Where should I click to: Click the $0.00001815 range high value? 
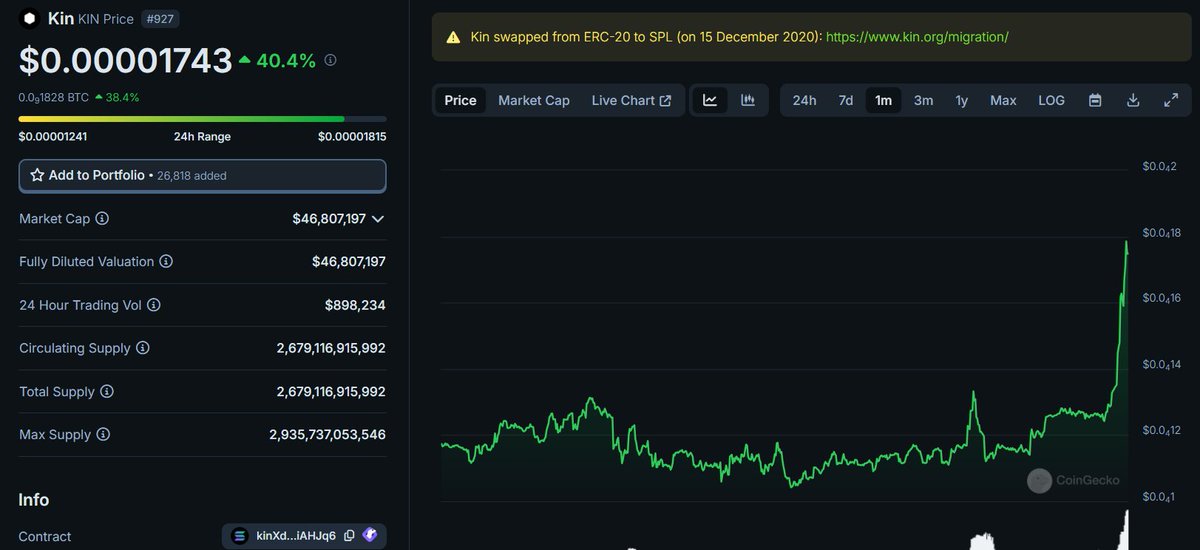coord(352,137)
